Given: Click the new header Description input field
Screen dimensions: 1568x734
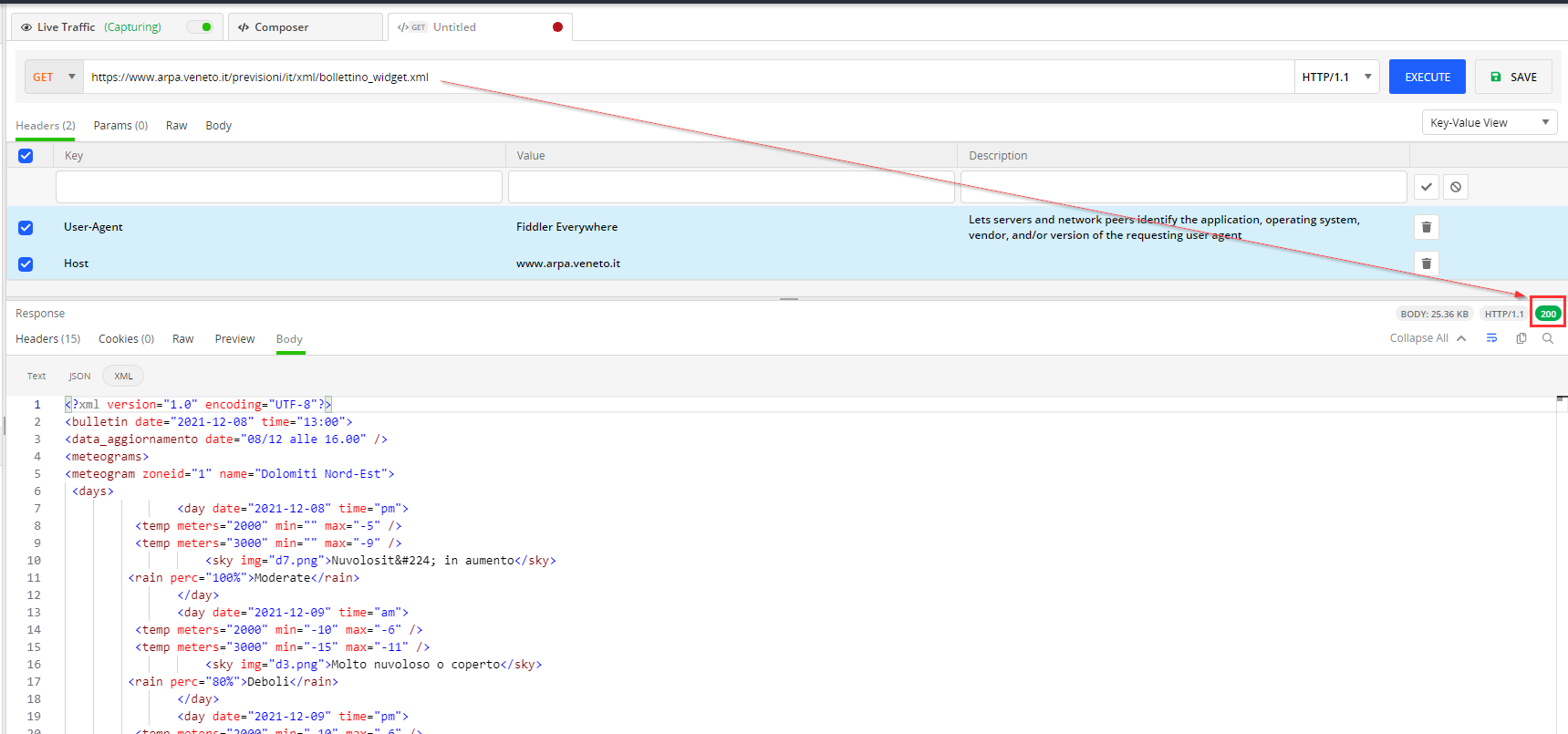Looking at the screenshot, I should pos(1183,187).
